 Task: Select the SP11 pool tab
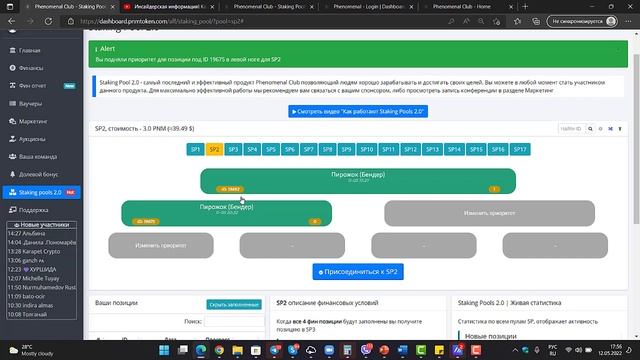point(388,149)
